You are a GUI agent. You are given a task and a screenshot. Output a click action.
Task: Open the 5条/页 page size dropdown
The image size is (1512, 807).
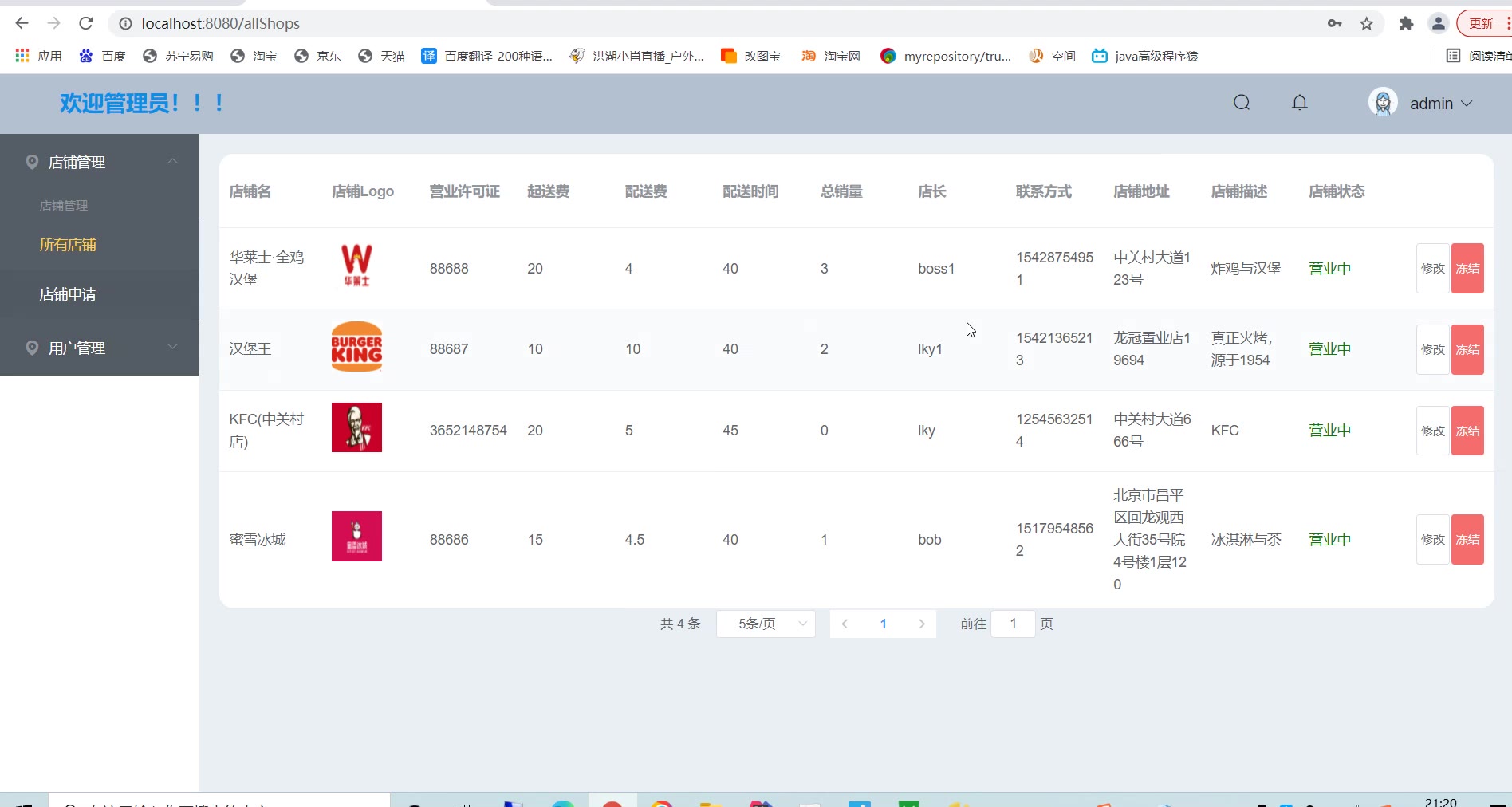click(766, 624)
